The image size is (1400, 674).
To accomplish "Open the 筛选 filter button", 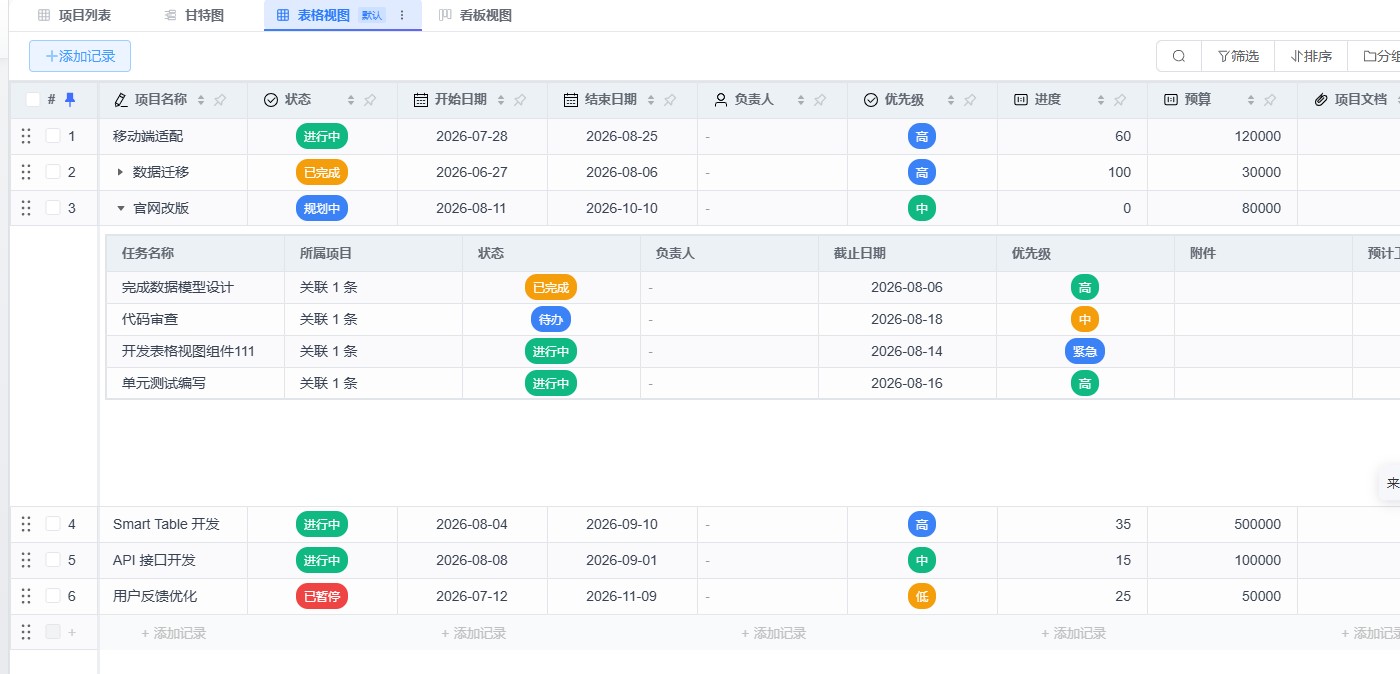I will click(1238, 56).
